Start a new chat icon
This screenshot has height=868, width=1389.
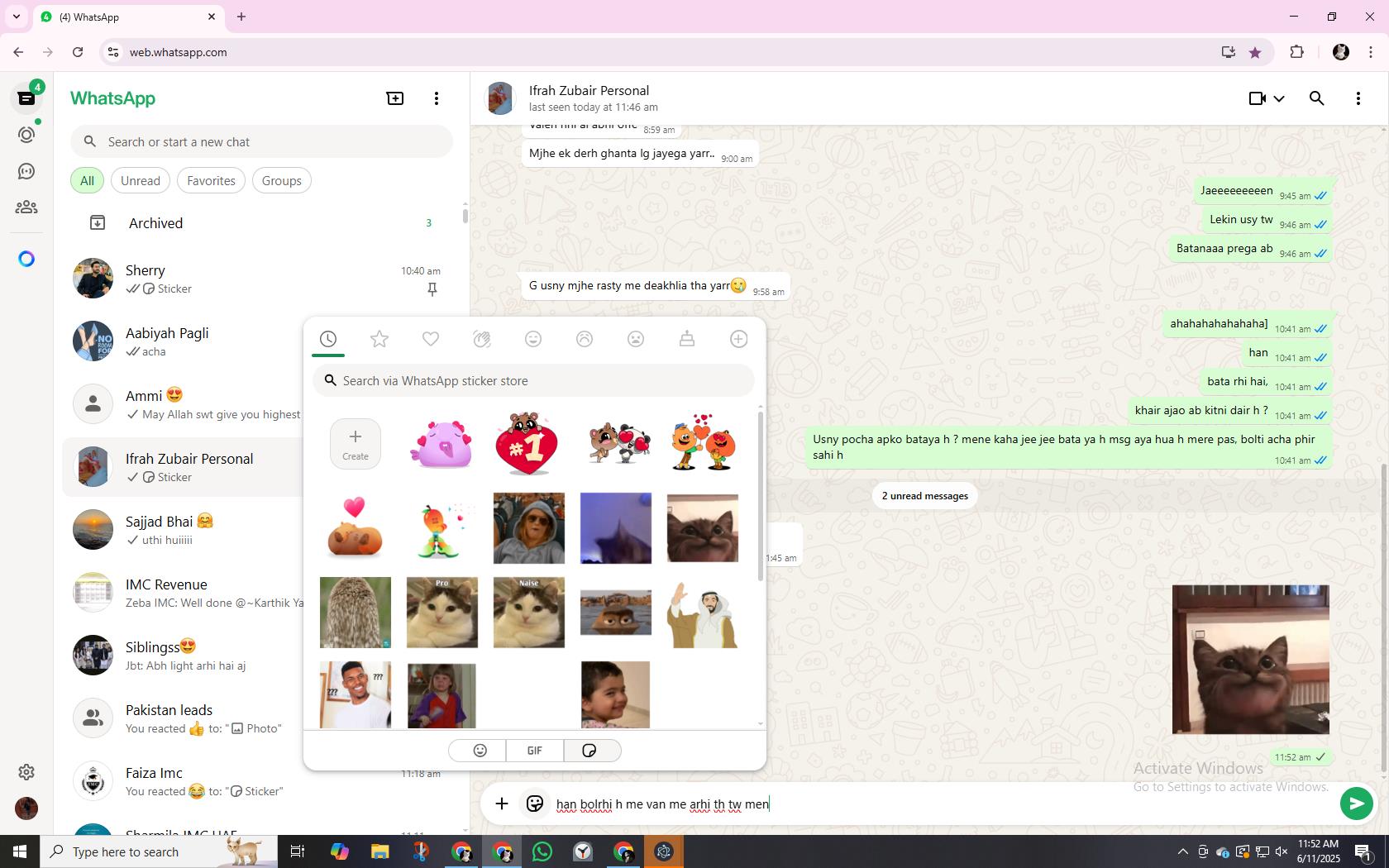tap(395, 98)
